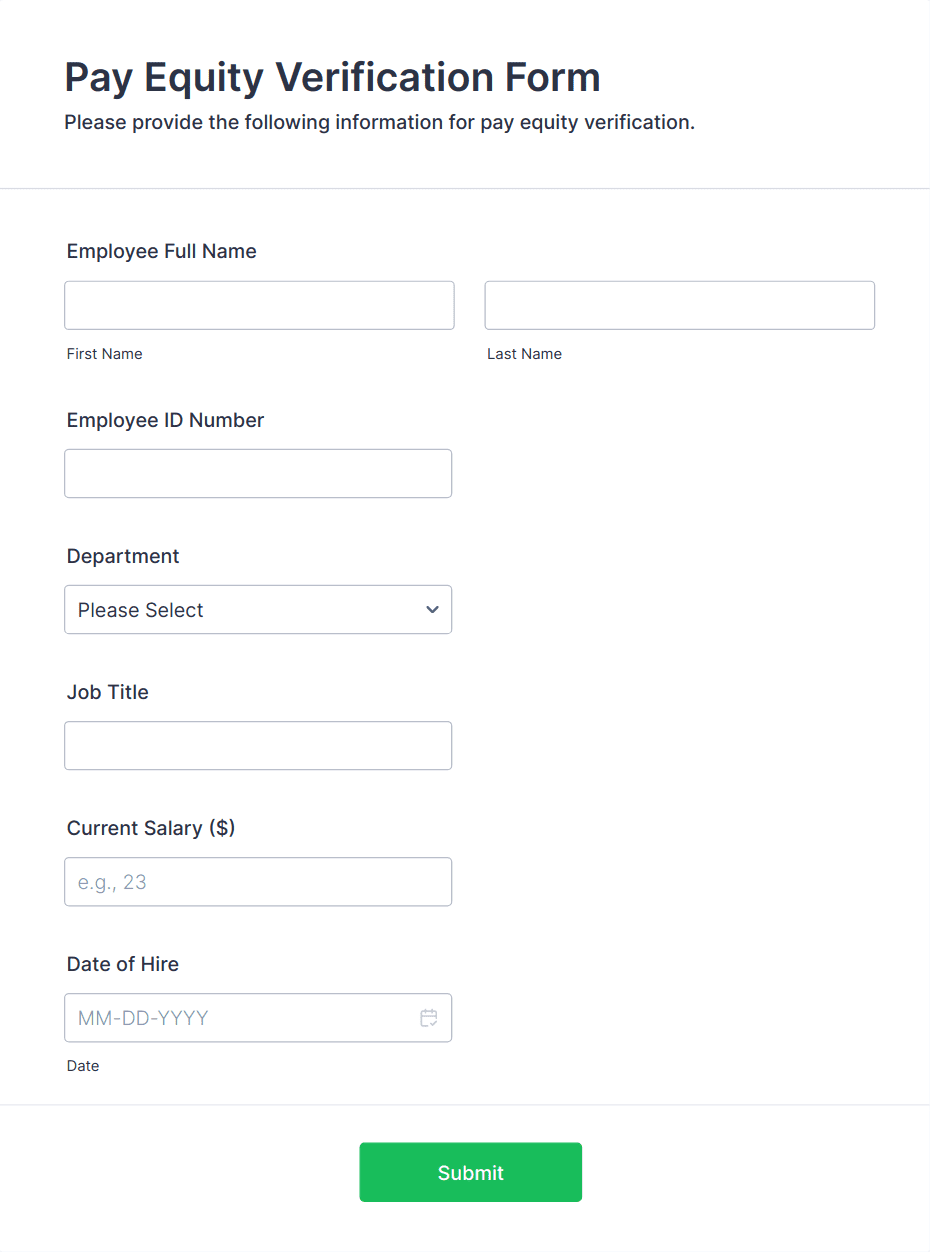Click the Current Salary input box
Screen dimensions: 930x1252
pos(258,881)
